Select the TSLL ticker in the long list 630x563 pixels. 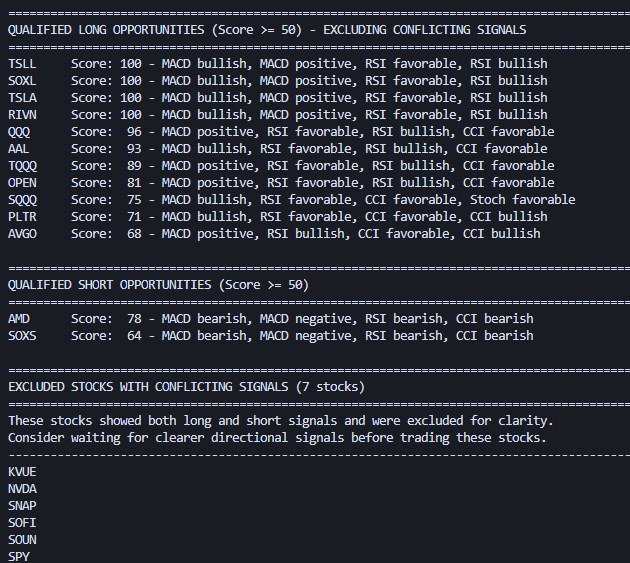click(22, 64)
